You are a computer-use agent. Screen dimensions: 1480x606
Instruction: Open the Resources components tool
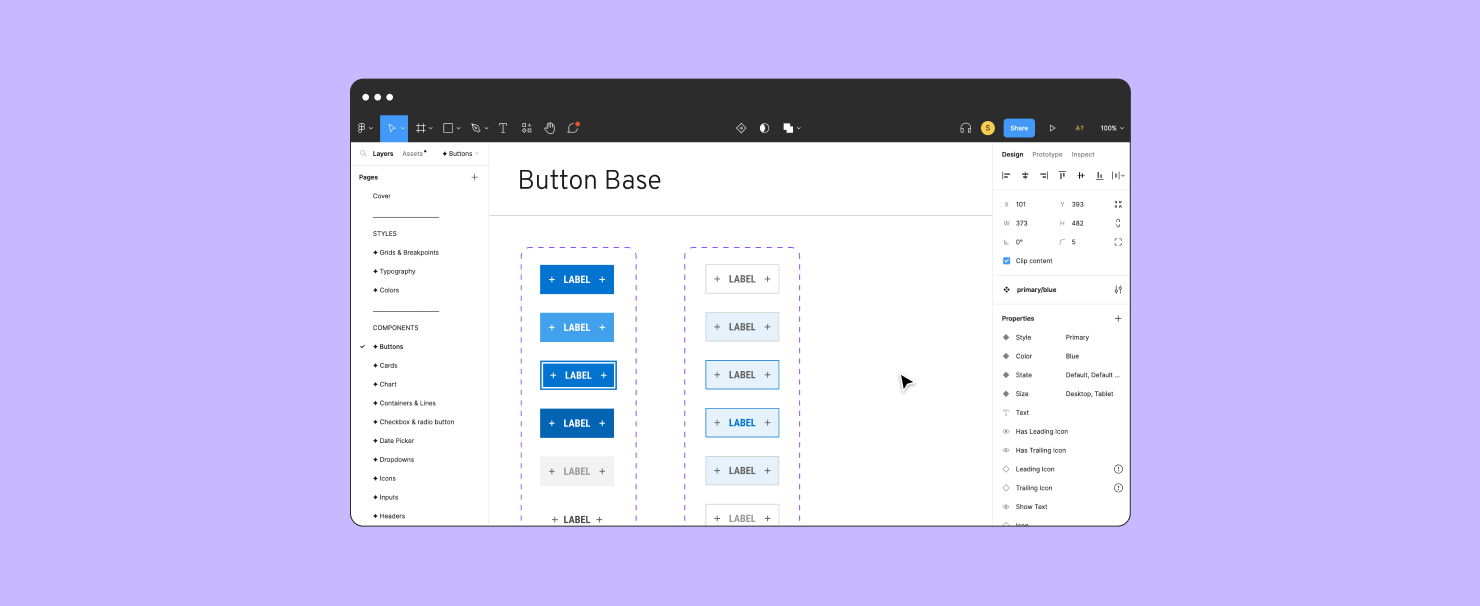coord(526,128)
